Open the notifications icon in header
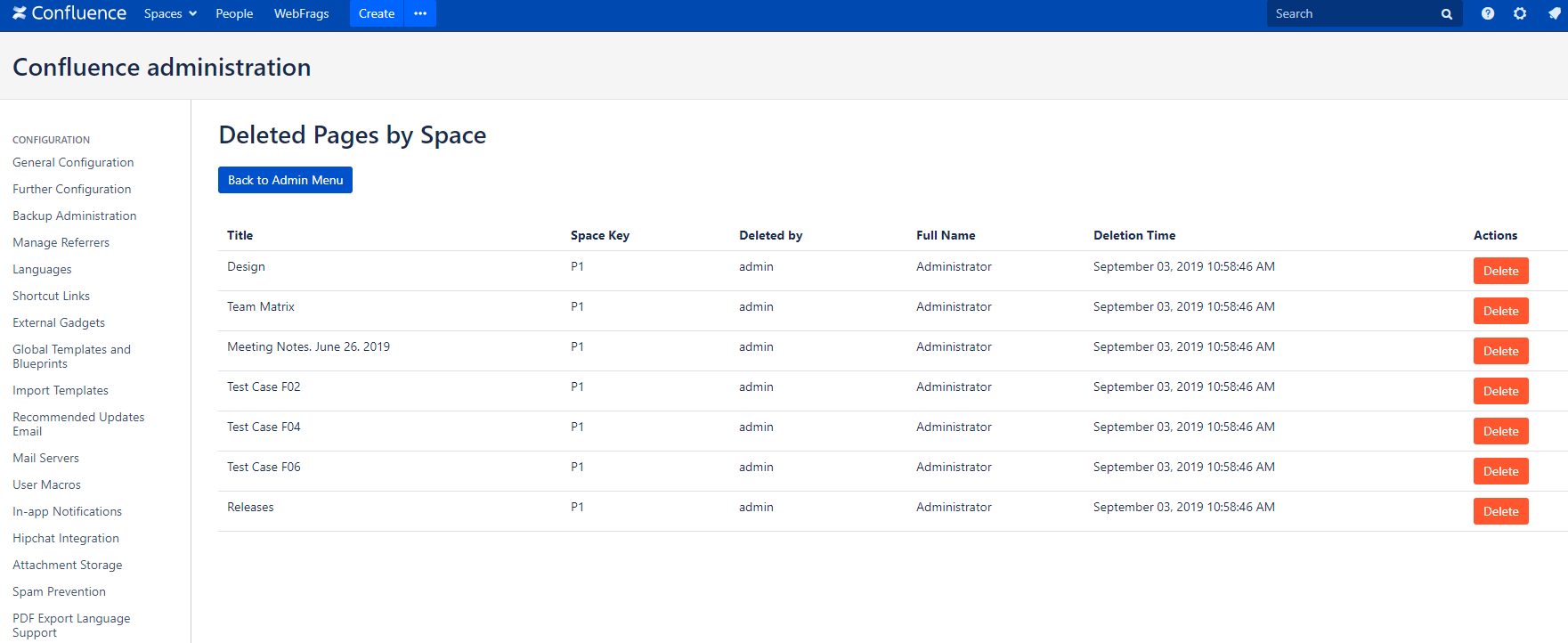The height and width of the screenshot is (643, 1568). click(1555, 13)
